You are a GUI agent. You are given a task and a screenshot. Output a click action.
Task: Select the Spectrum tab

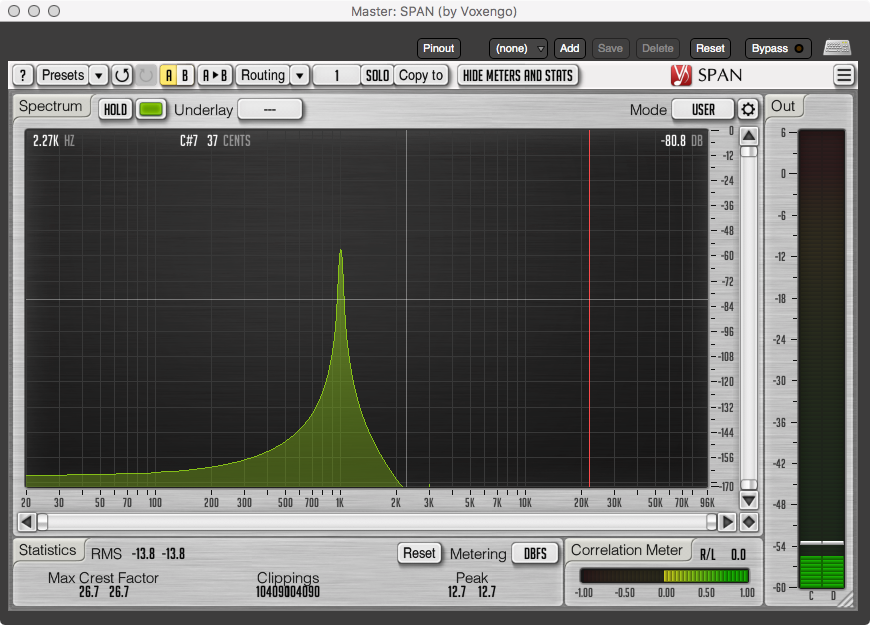50,106
